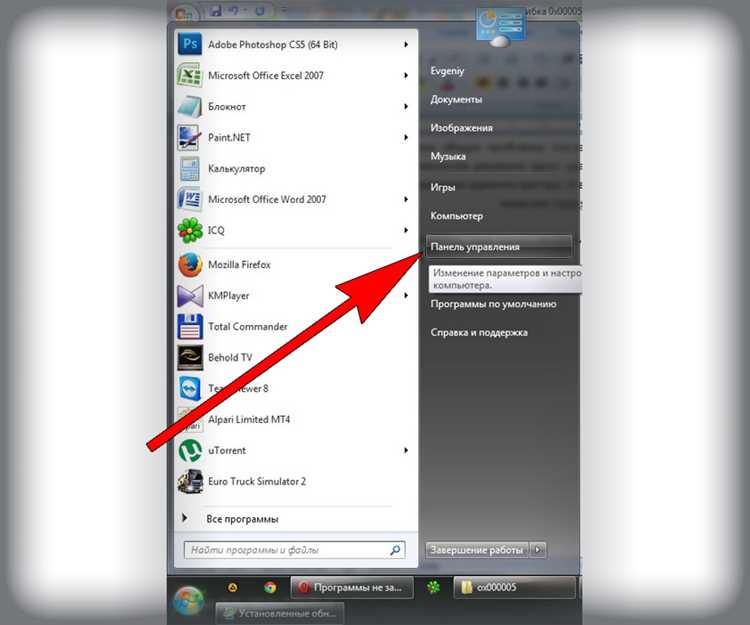Launch Behold TV label
Image resolution: width=750 pixels, height=625 pixels.
tap(230, 358)
